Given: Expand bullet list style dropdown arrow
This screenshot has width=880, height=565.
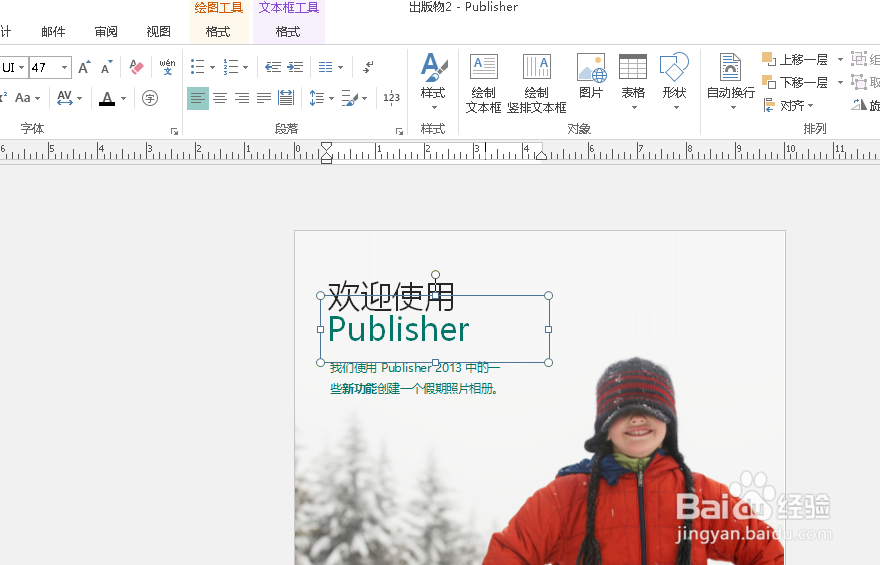Looking at the screenshot, I should click(x=212, y=68).
